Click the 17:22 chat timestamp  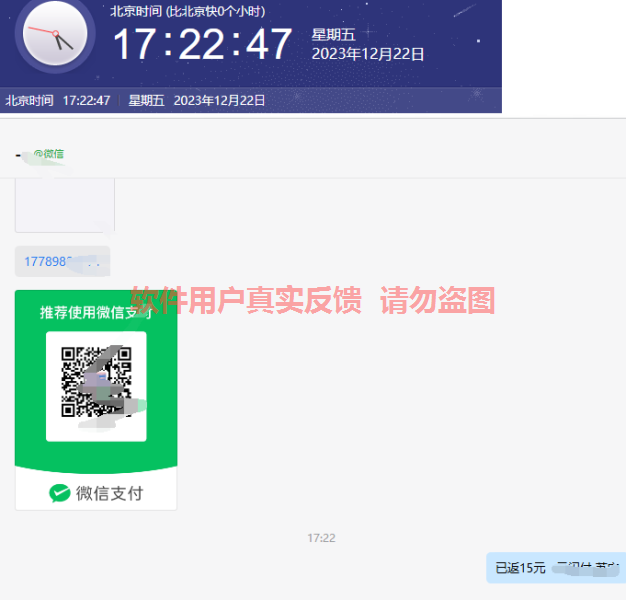point(321,538)
